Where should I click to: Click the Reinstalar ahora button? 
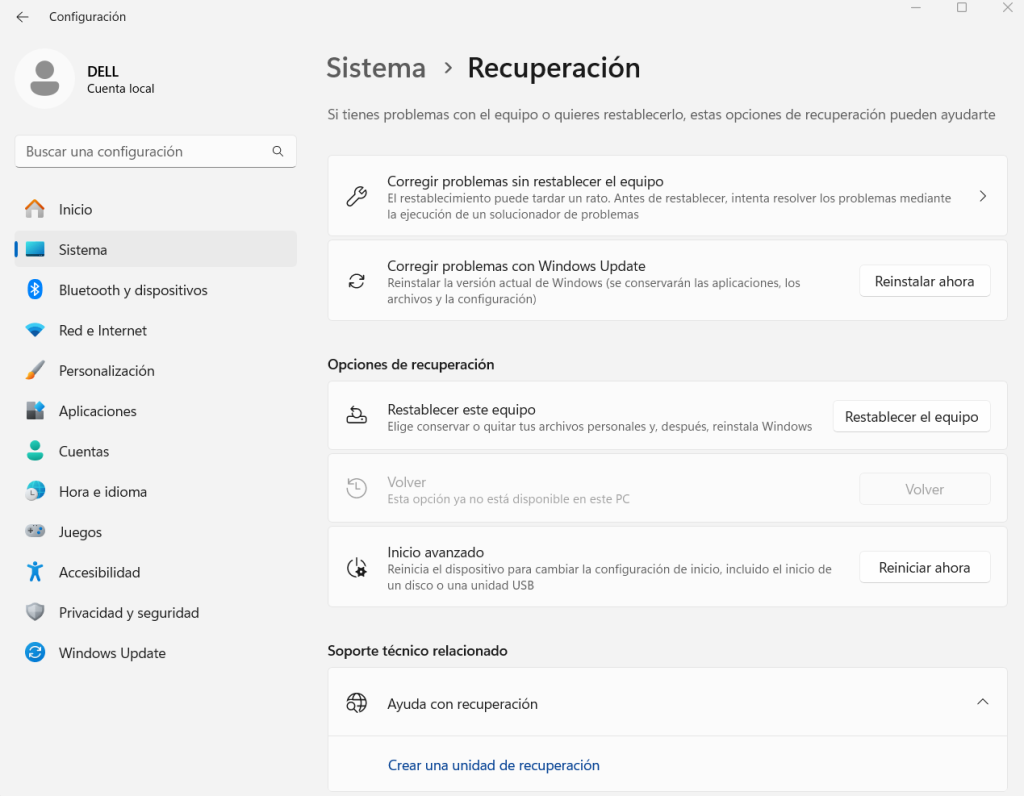click(x=924, y=281)
